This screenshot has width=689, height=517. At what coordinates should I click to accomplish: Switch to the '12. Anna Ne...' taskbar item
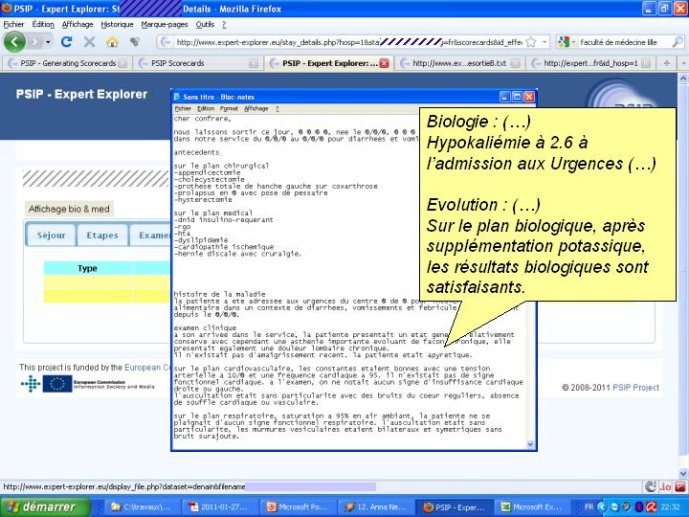coord(378,507)
